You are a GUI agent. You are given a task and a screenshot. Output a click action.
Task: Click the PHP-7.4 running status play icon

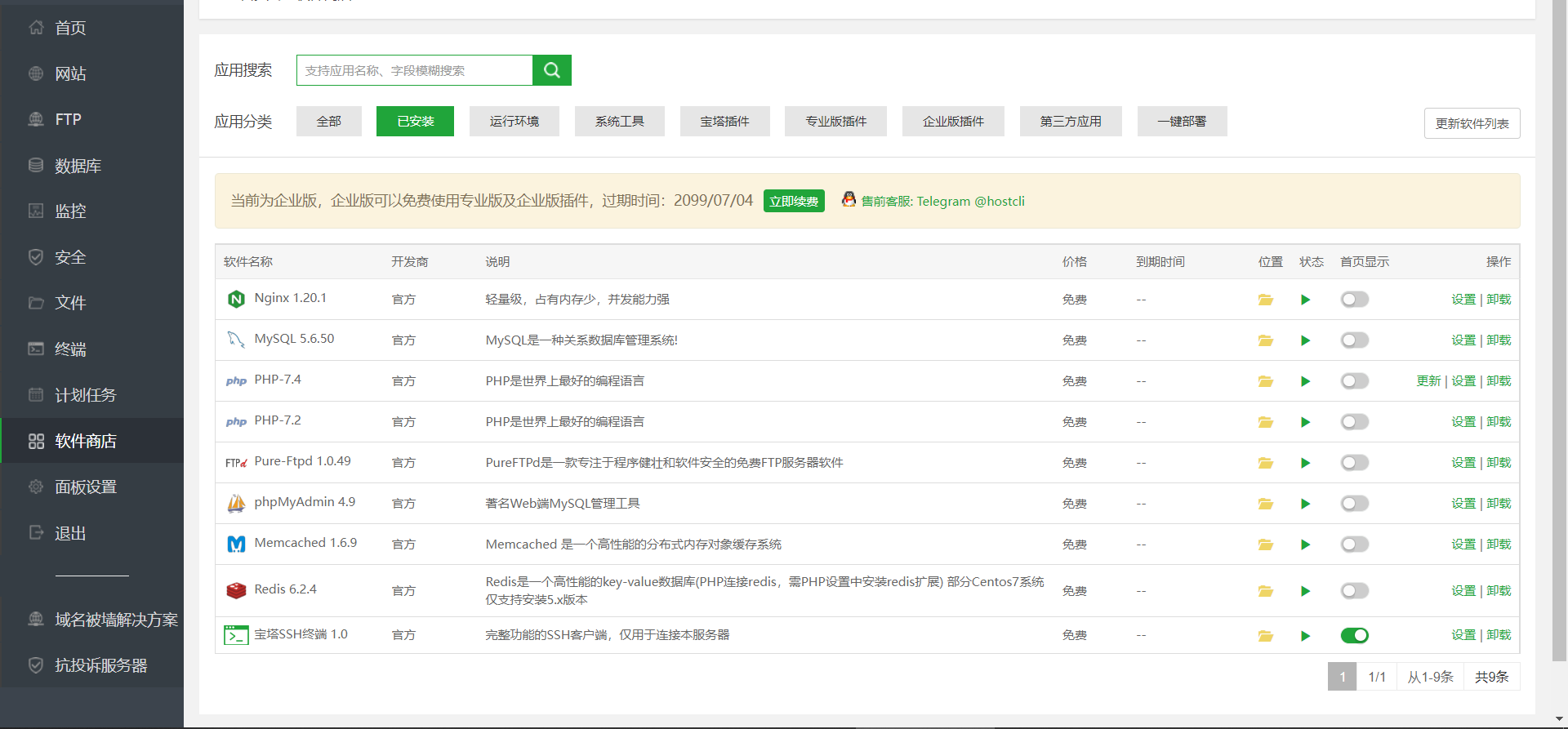(x=1305, y=381)
